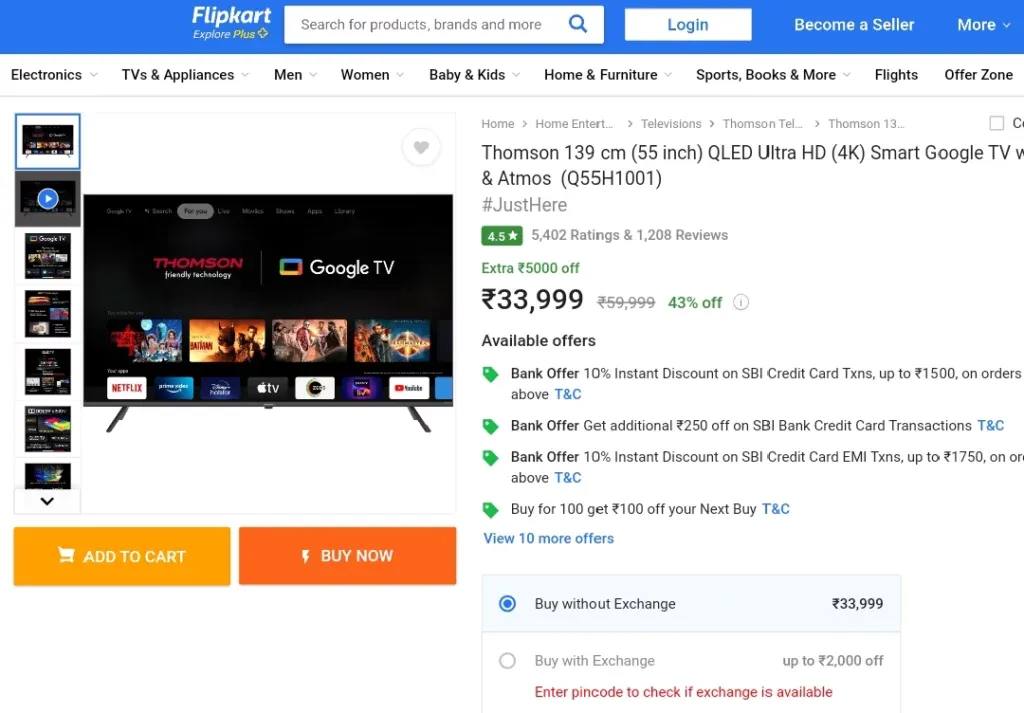Go to Home Entertainment breadcrumb

pos(574,123)
